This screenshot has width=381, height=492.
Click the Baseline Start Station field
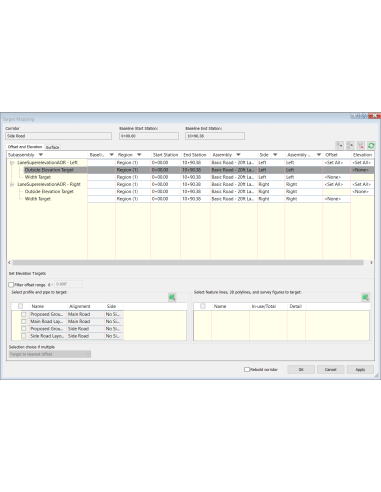coord(149,136)
